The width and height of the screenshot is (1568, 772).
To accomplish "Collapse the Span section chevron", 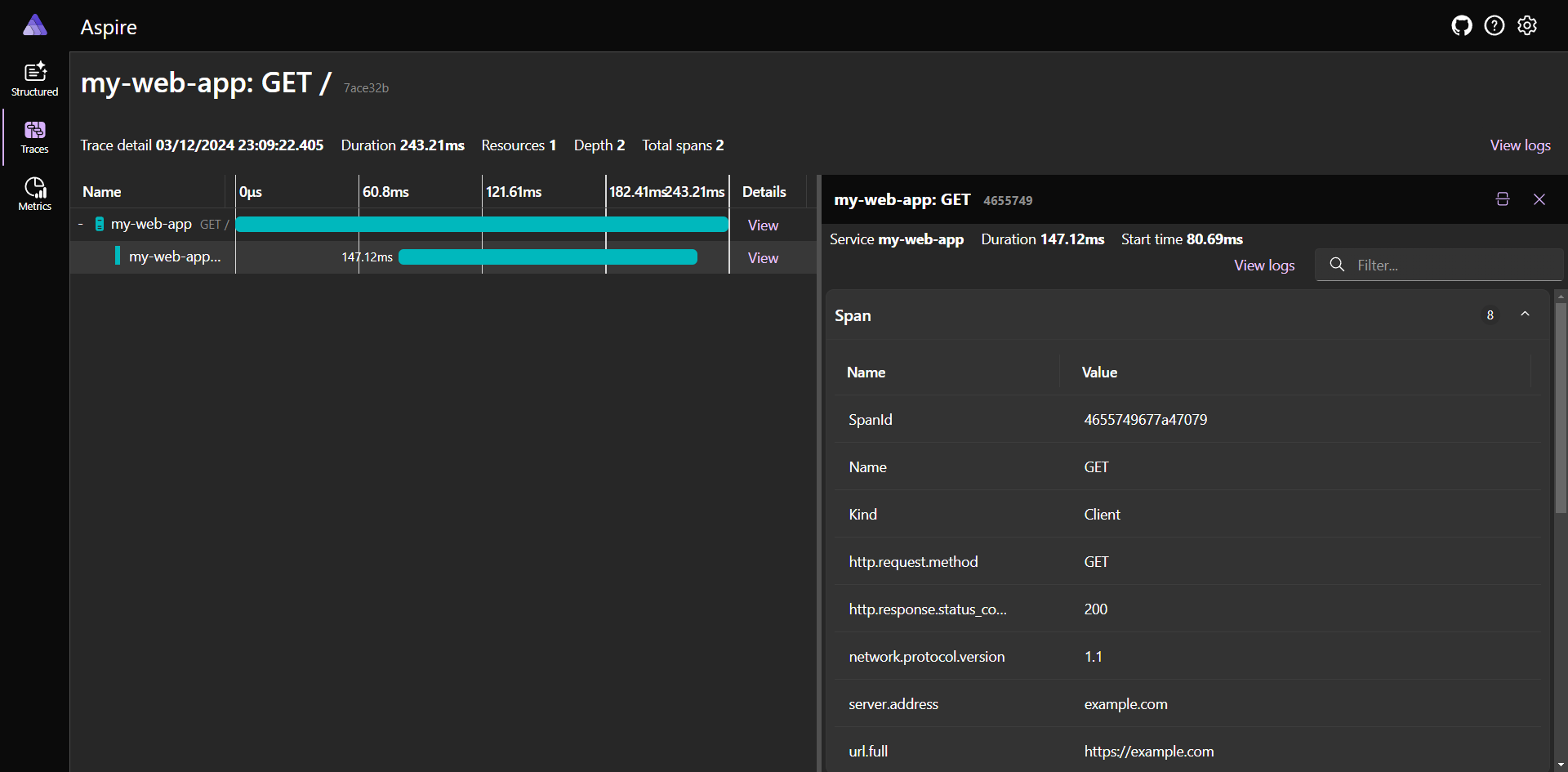I will (1525, 315).
